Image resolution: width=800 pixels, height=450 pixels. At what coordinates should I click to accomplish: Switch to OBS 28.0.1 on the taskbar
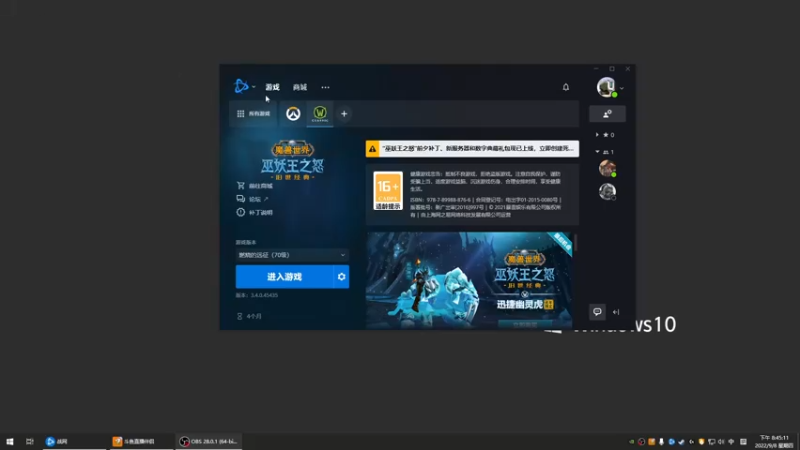209,441
